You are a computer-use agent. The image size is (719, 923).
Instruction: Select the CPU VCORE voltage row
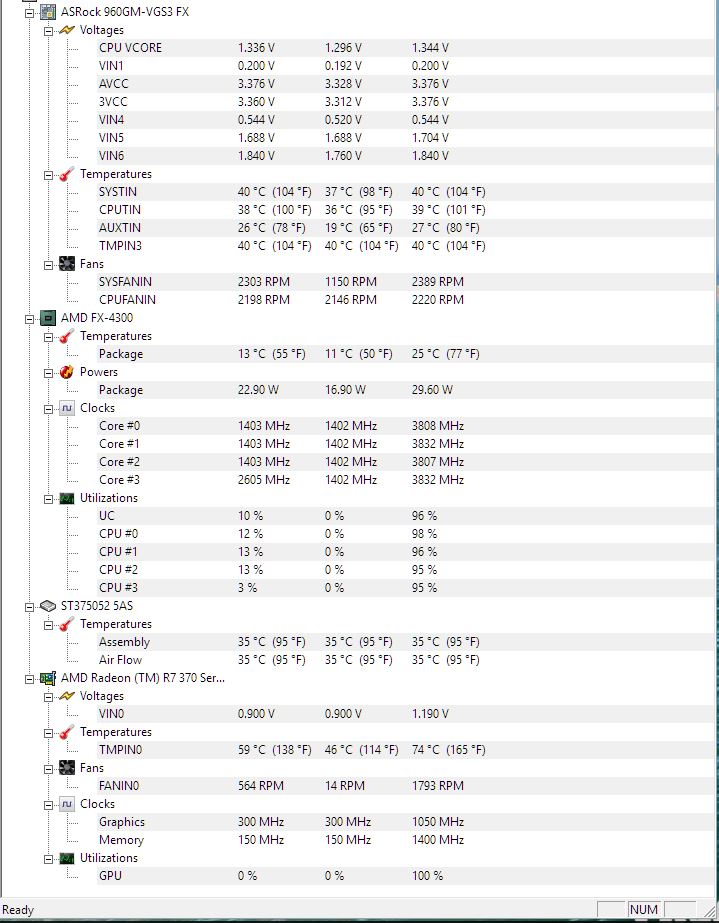pos(404,48)
